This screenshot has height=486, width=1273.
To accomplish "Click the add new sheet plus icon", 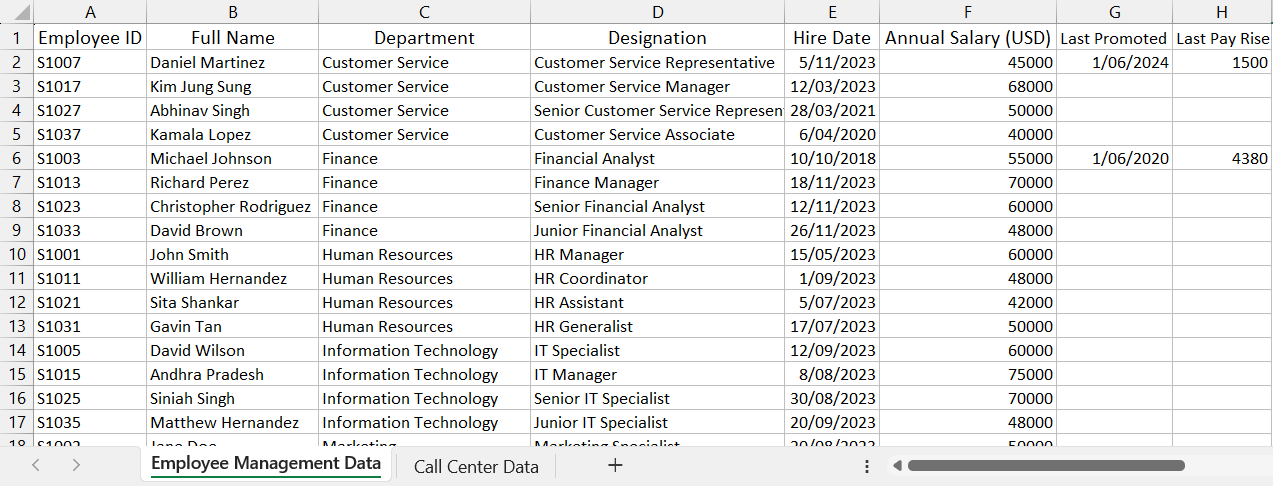I will pos(615,465).
